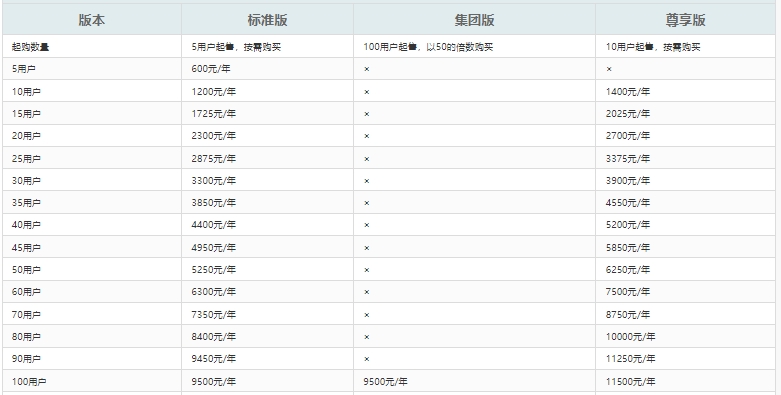Select the text 100用户起售，以50的倍数购买
781x395 pixels.
coord(428,47)
